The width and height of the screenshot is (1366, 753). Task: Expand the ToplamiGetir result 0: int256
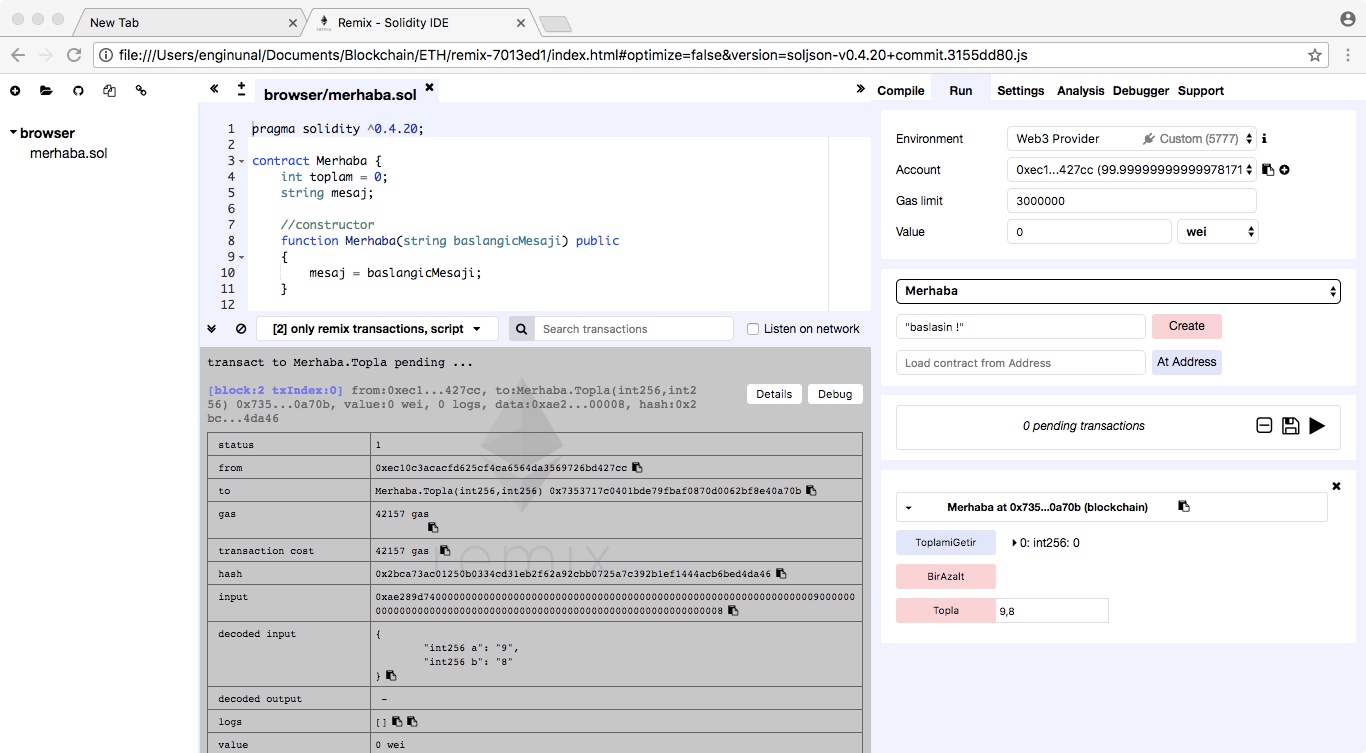click(x=1015, y=543)
